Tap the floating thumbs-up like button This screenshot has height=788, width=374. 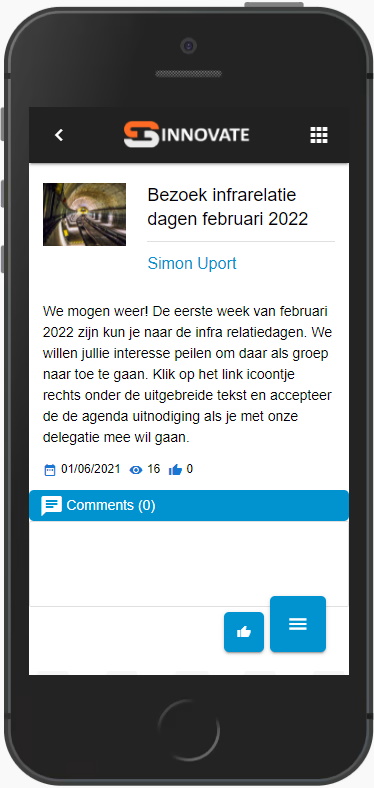click(x=244, y=632)
